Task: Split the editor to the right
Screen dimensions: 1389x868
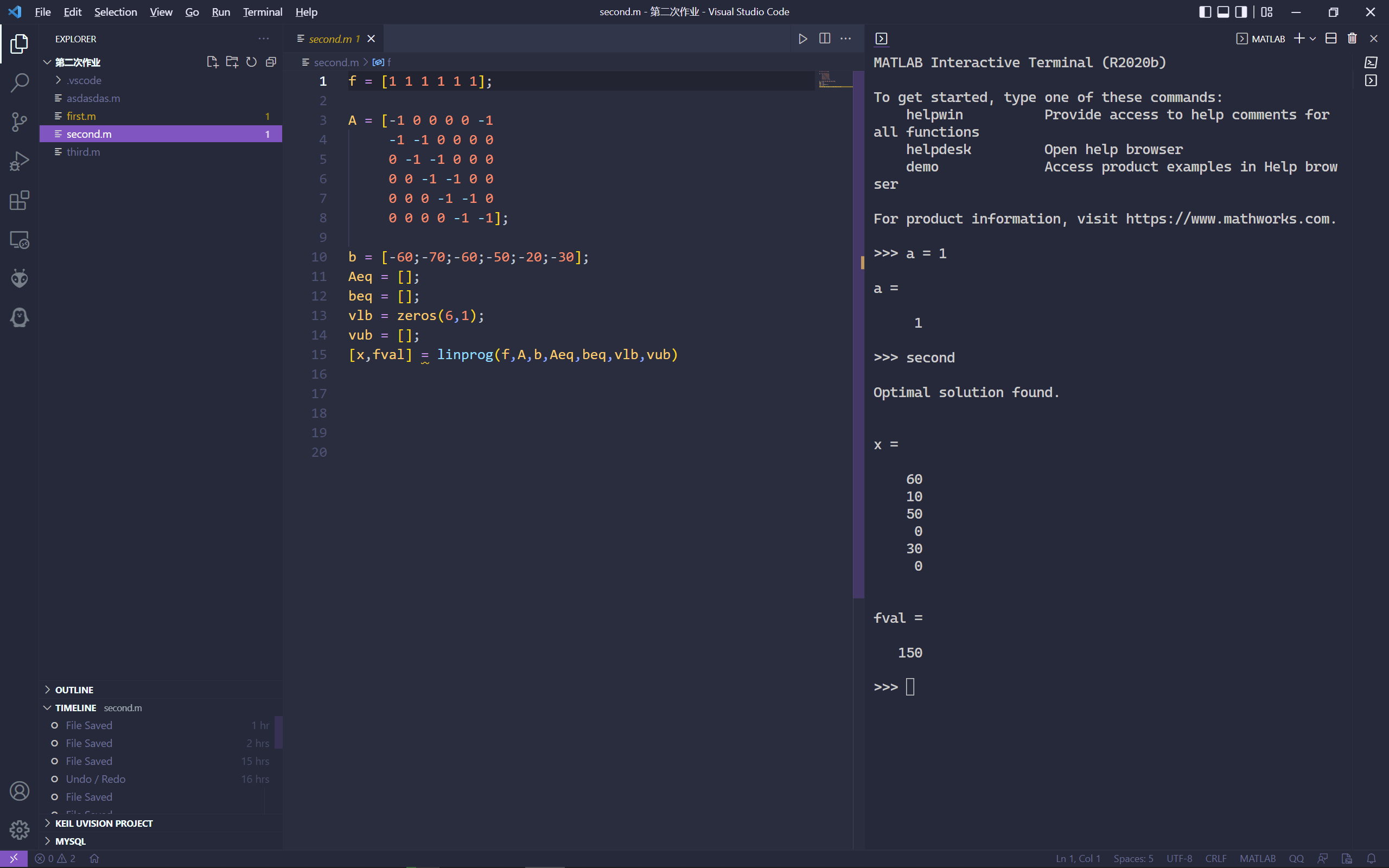Action: pos(824,39)
